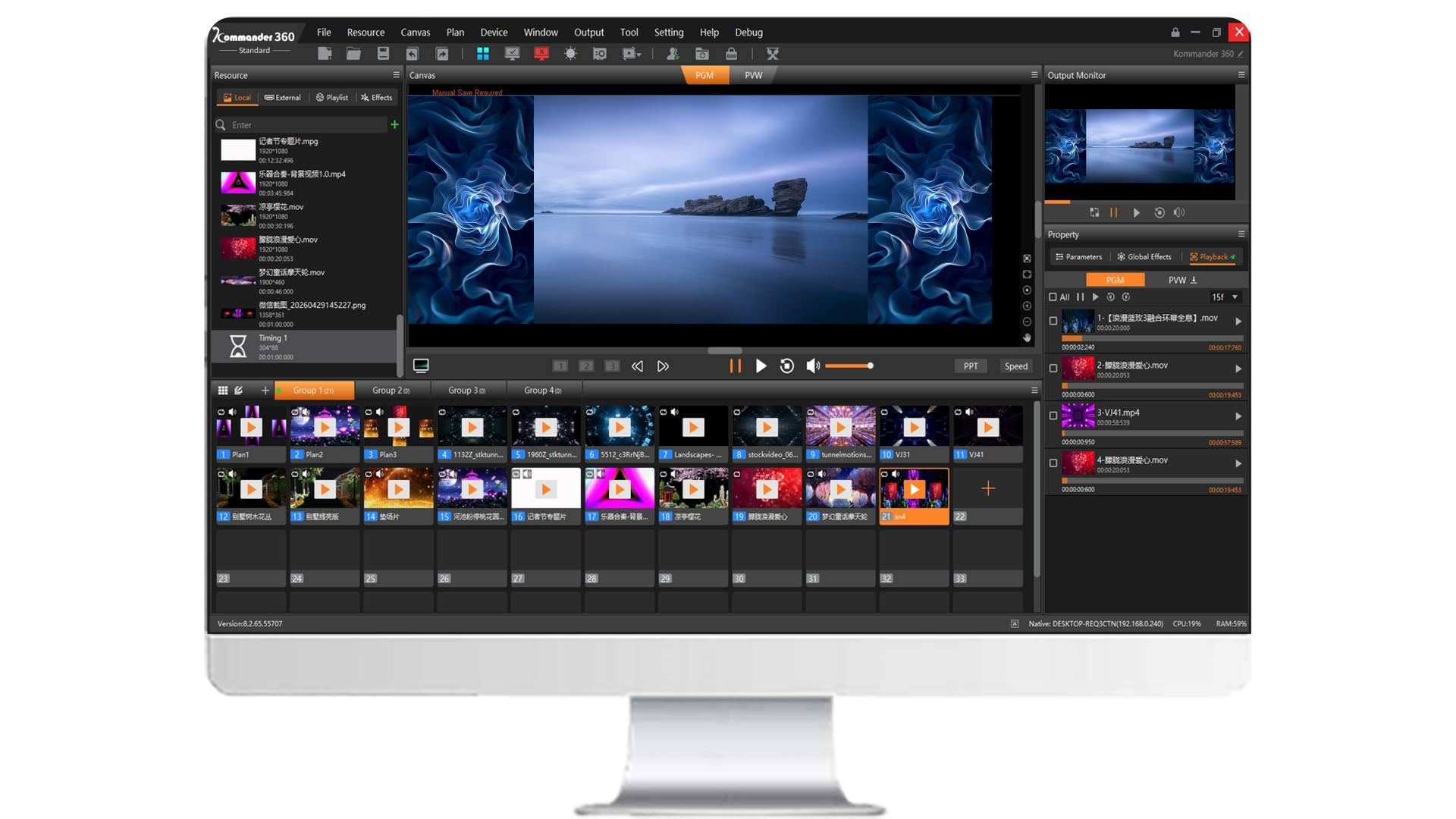Image resolution: width=1456 pixels, height=819 pixels.
Task: Mute canvas audio with the speaker icon
Action: pyautogui.click(x=813, y=366)
